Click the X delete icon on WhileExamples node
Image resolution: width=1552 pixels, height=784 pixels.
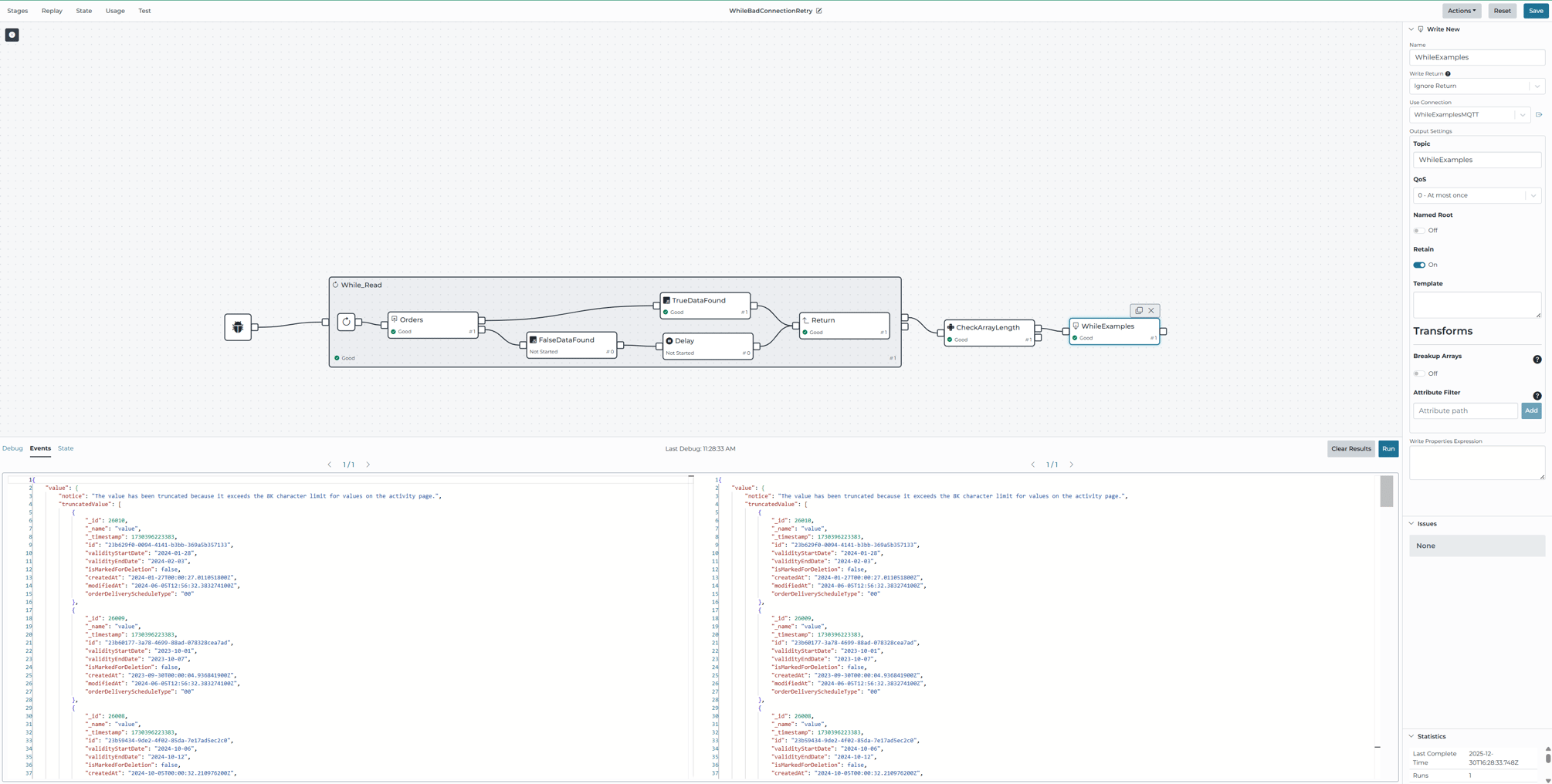tap(1151, 310)
